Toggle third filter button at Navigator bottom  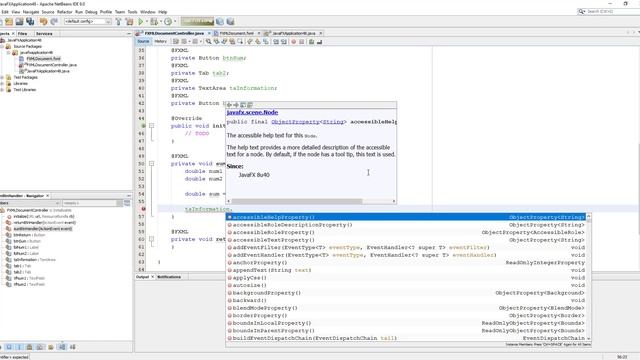[x=29, y=347]
